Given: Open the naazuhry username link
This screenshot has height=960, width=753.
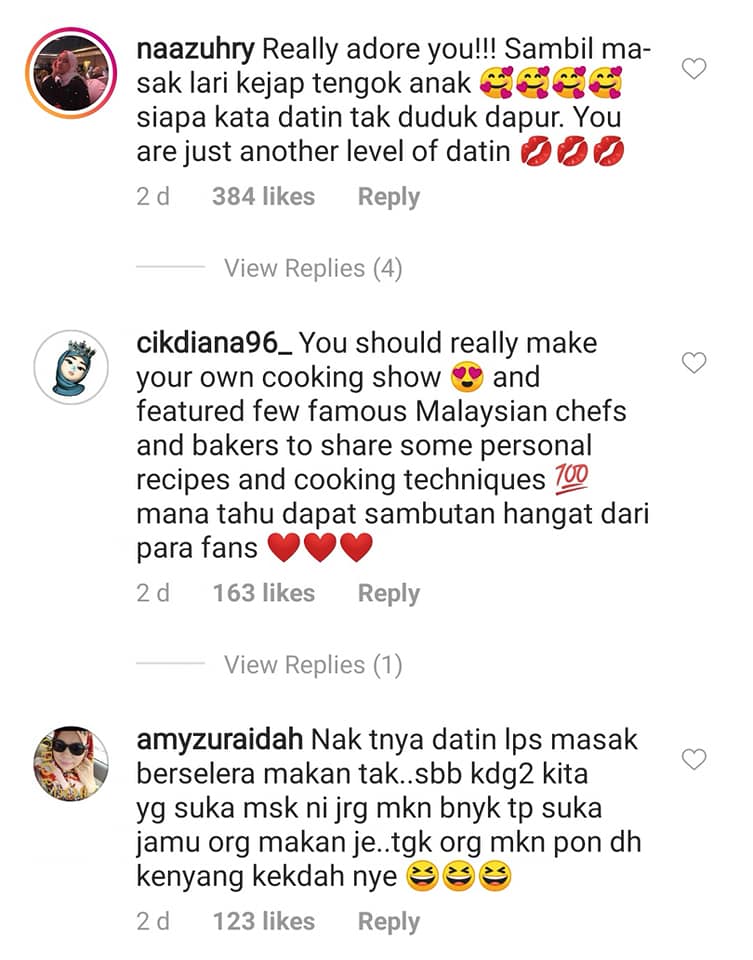Looking at the screenshot, I should click(195, 50).
